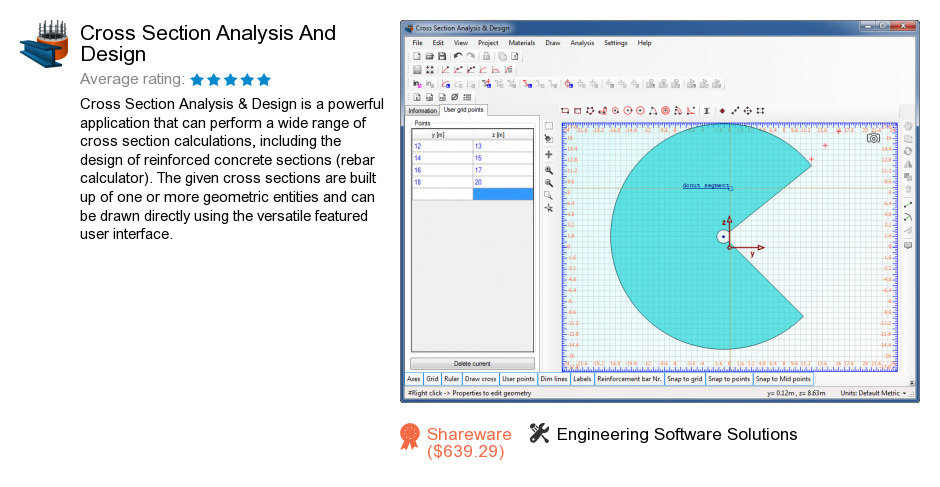Open the View menu

(460, 43)
